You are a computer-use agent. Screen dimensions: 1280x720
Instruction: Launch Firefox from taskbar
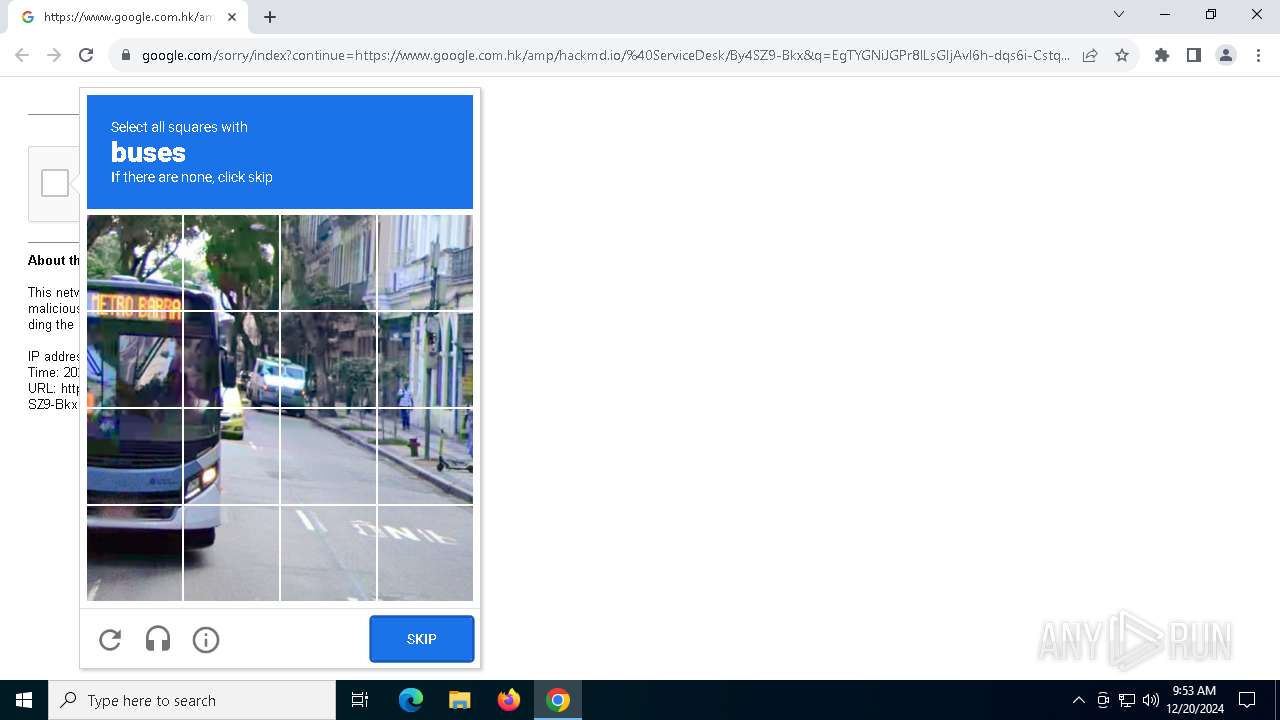tap(509, 700)
